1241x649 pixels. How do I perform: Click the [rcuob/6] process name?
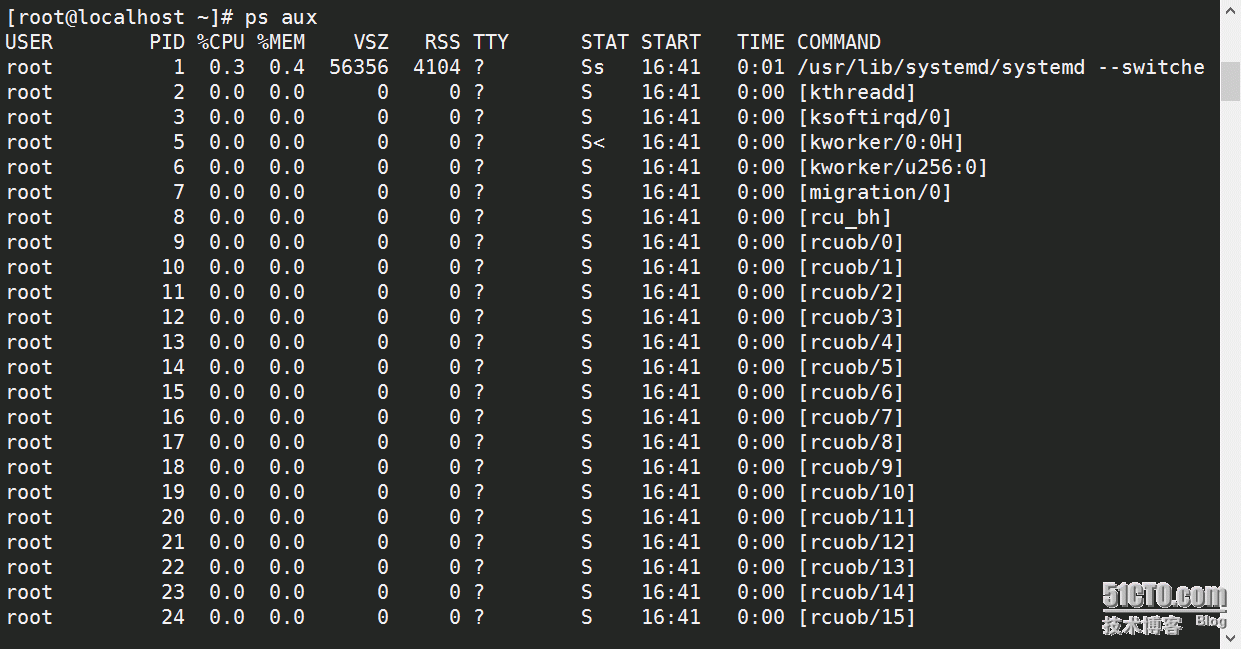point(851,392)
